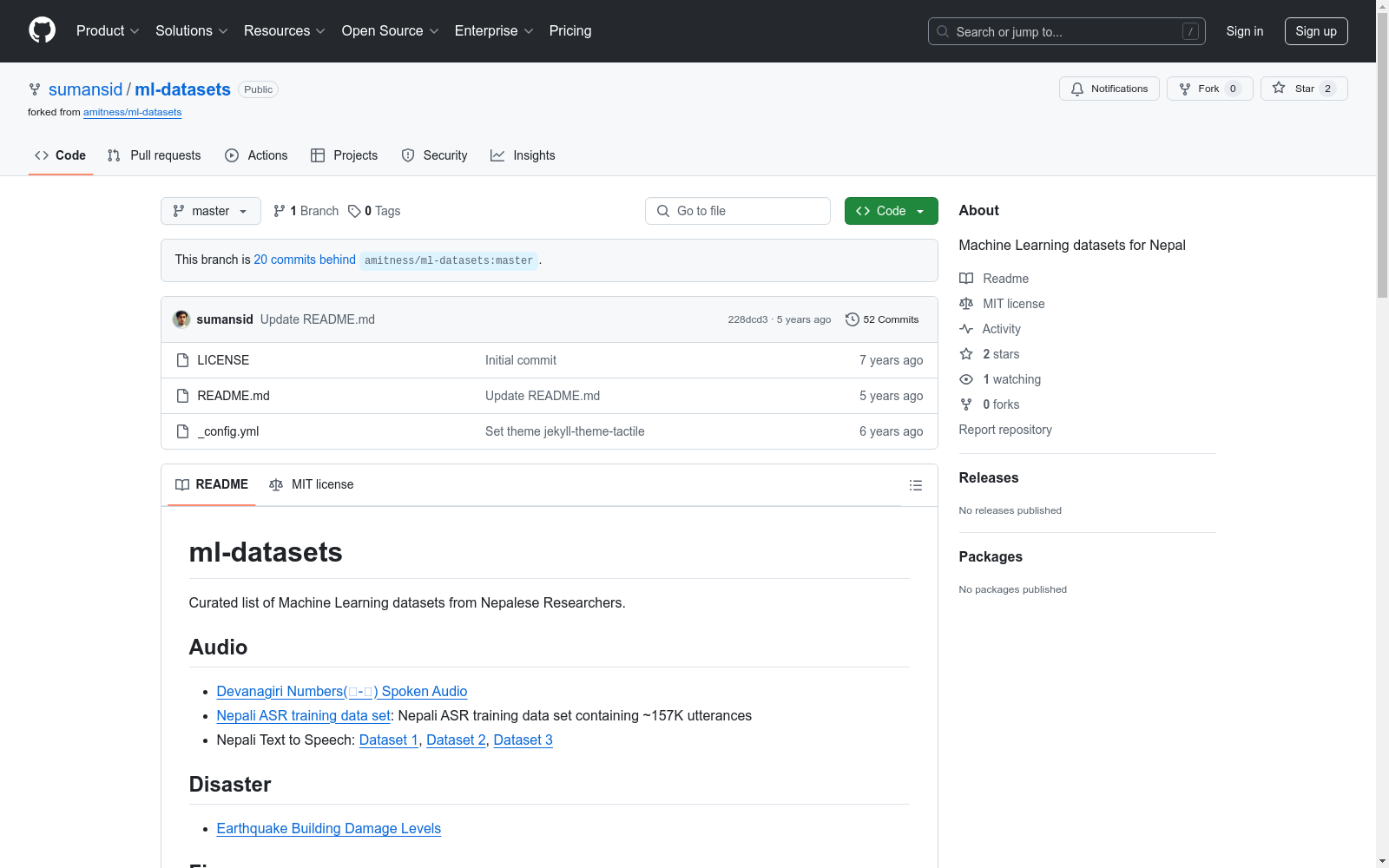Open the Report repository link
1389x868 pixels.
1005,430
